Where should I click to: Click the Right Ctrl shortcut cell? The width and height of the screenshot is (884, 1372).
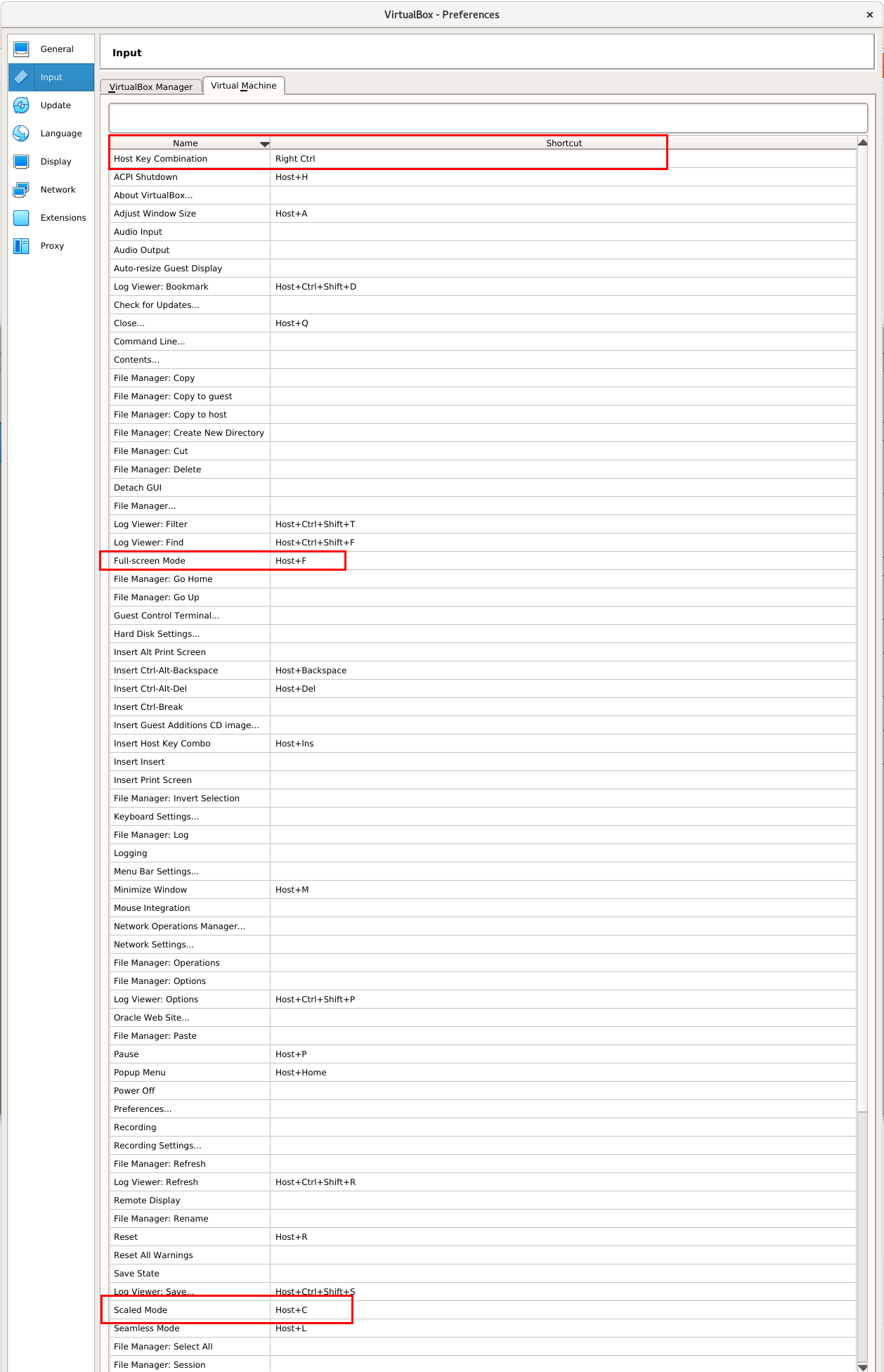pyautogui.click(x=563, y=159)
